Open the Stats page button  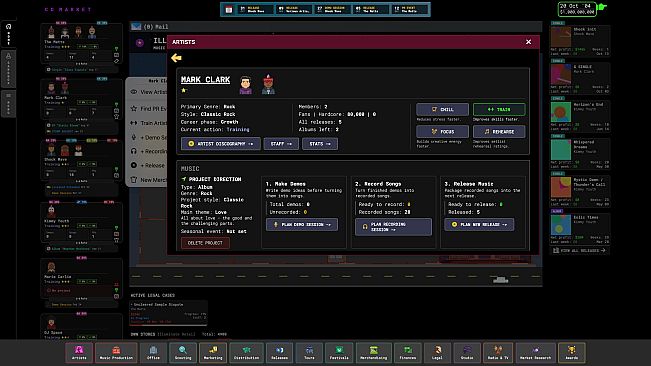(320, 144)
